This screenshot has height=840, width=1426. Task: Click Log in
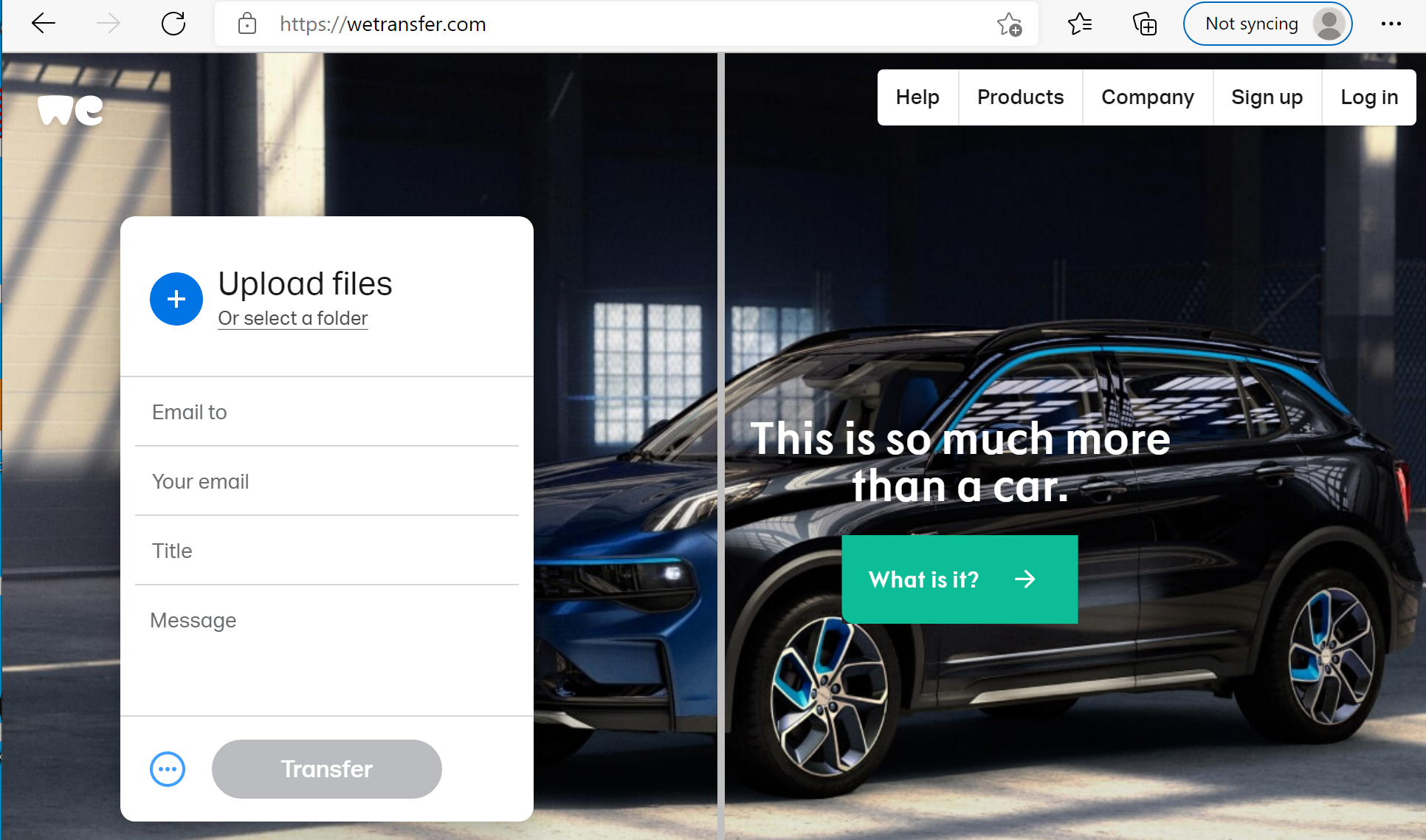pyautogui.click(x=1368, y=97)
